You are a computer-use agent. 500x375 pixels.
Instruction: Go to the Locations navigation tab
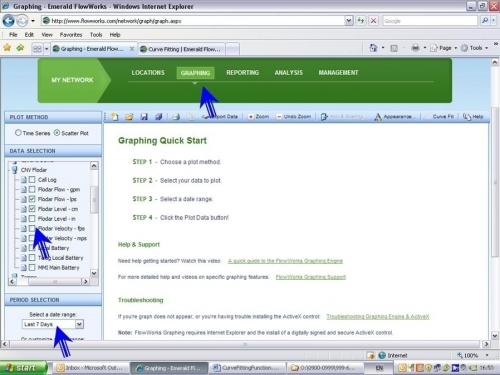point(148,73)
